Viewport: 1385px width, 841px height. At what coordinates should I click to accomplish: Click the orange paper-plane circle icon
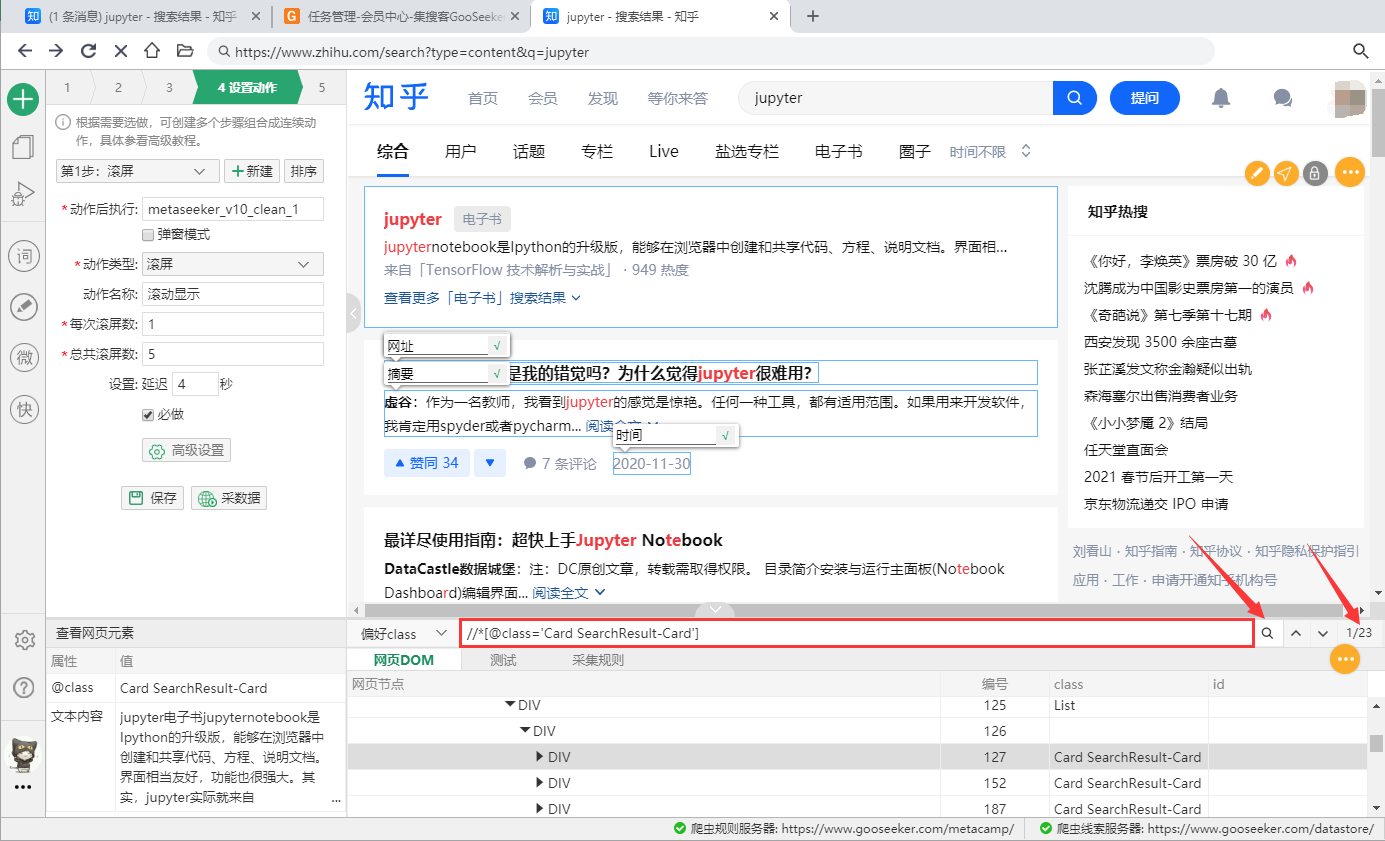coord(1286,173)
